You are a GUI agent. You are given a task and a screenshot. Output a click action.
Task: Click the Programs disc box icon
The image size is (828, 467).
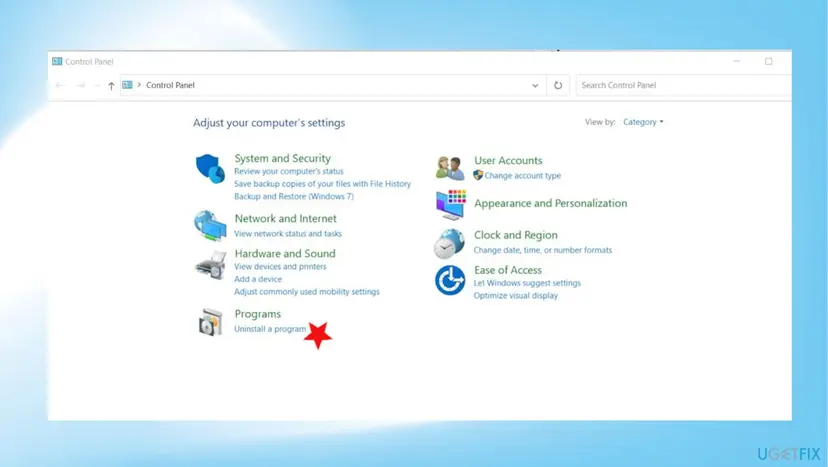pos(210,322)
